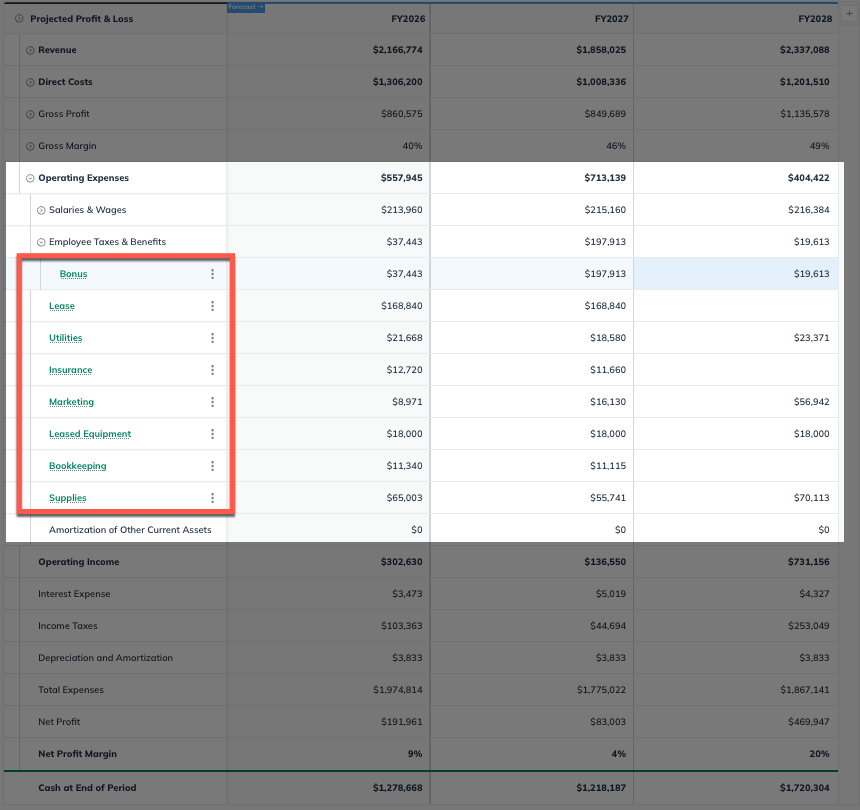Open the Leased Equipment expense link
Screen dimensions: 860x810
tap(90, 434)
